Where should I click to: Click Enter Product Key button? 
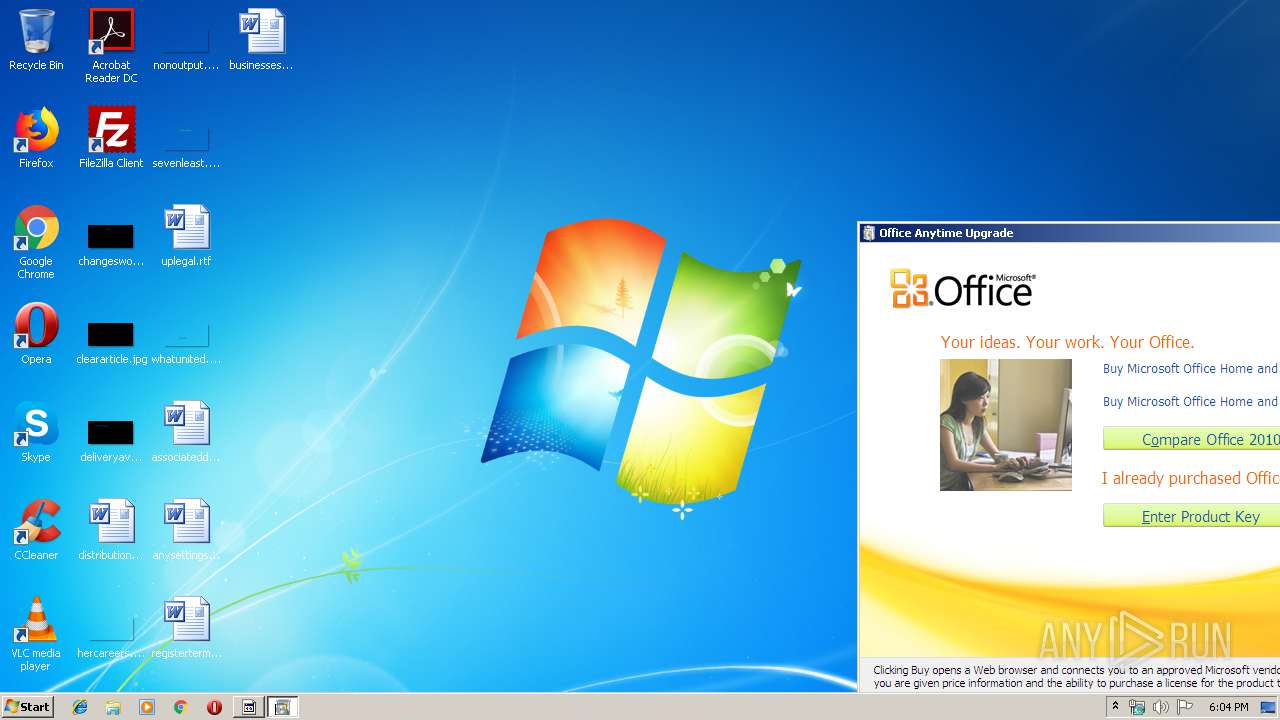pyautogui.click(x=1191, y=516)
